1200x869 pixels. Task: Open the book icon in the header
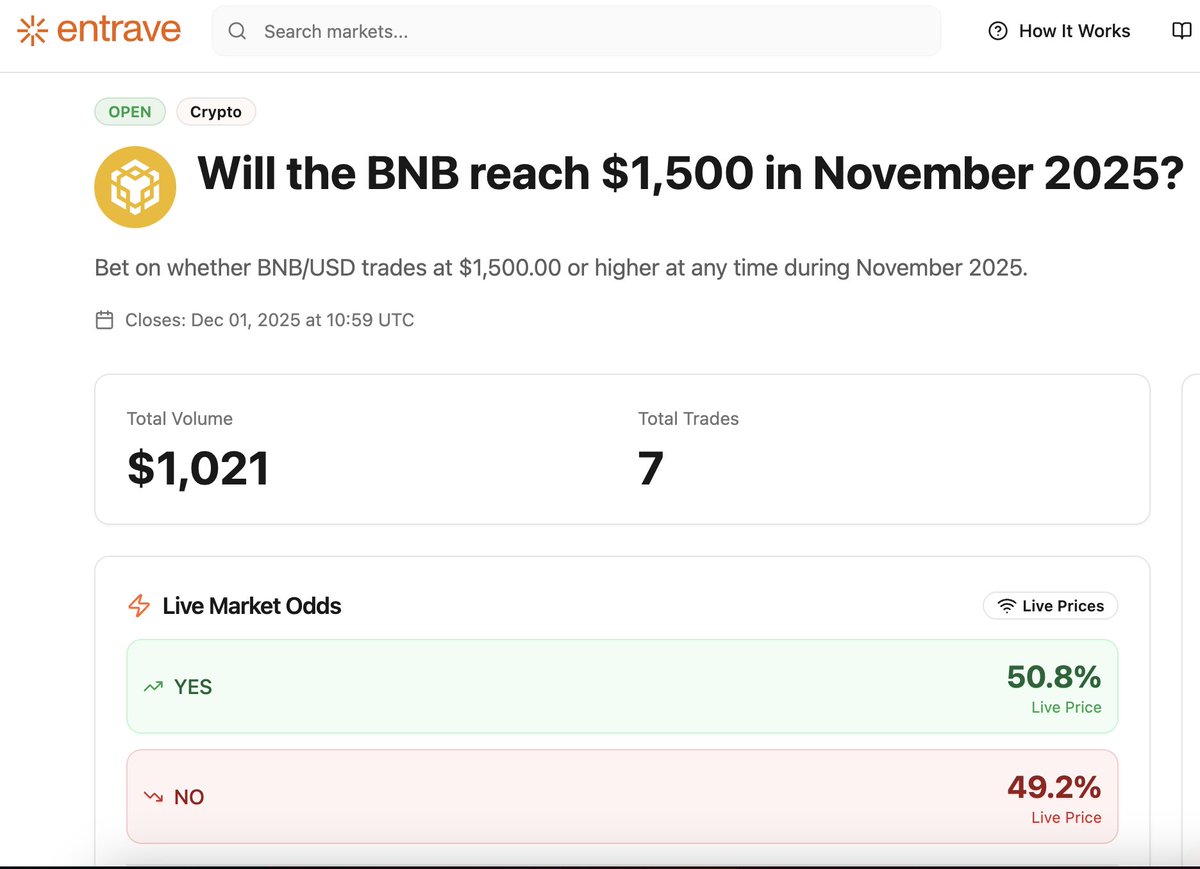[1181, 31]
